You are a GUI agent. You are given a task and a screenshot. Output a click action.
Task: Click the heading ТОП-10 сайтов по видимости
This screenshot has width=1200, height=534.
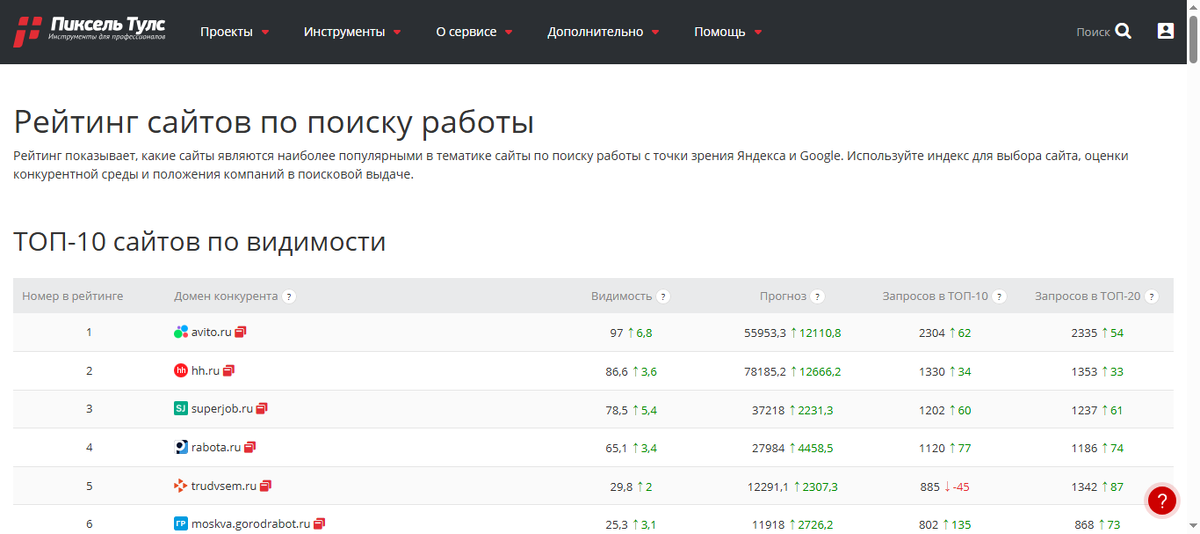point(200,242)
